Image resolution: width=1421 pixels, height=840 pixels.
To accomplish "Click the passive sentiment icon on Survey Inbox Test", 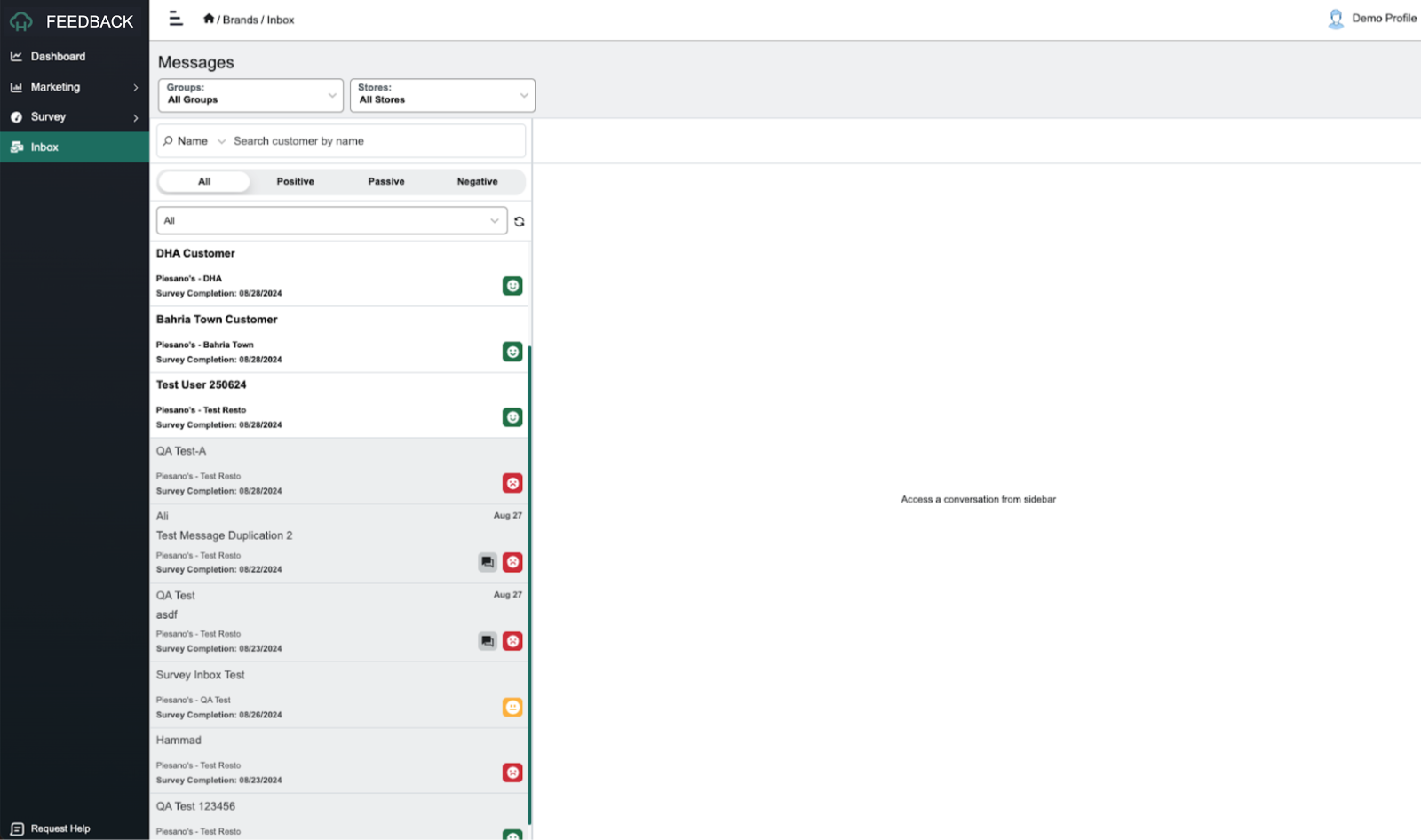I will (512, 708).
